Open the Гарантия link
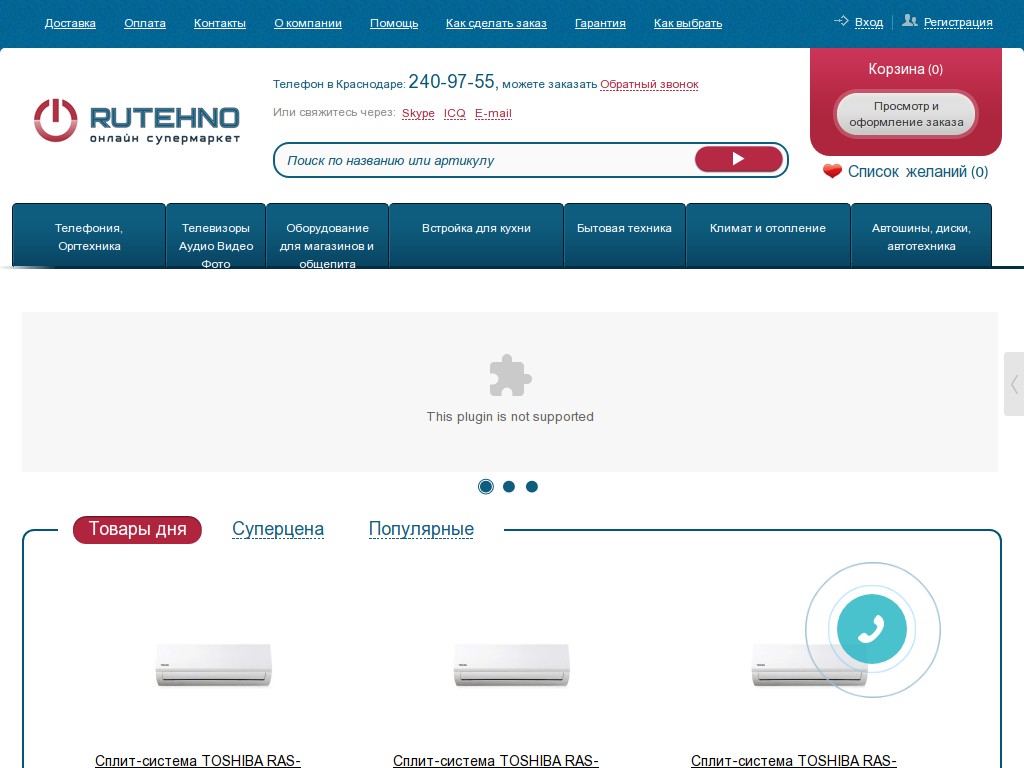 600,24
